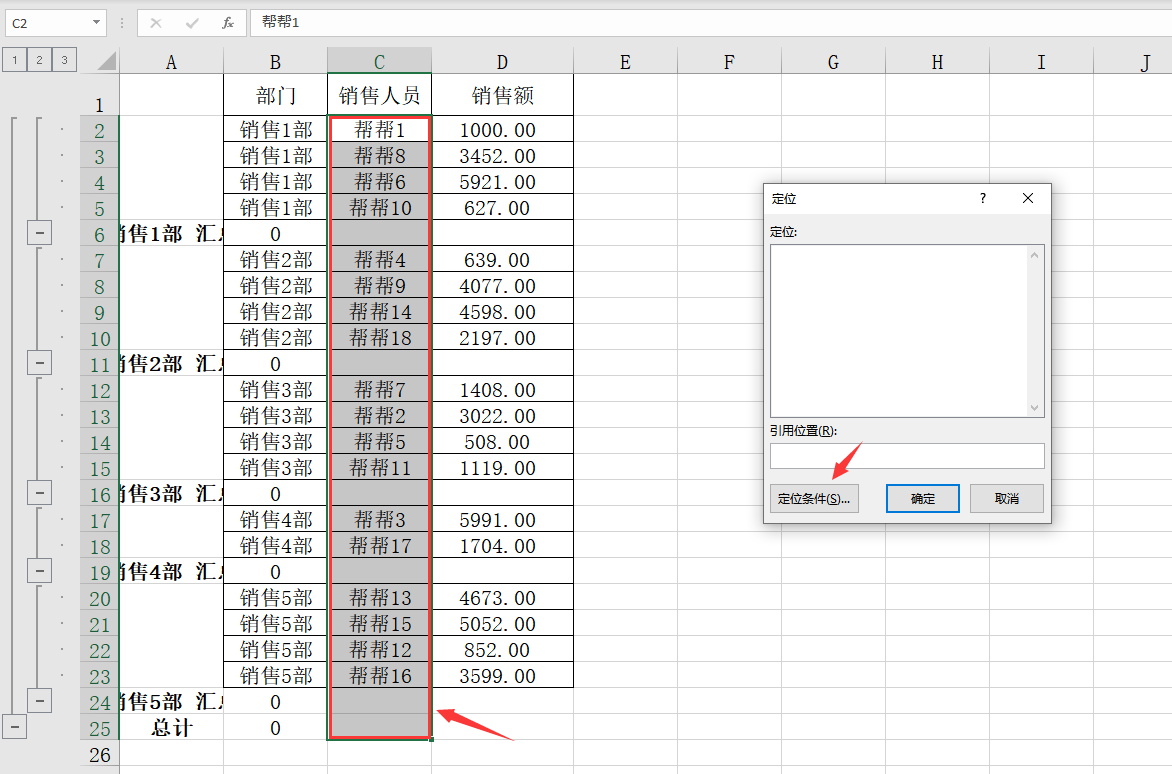Viewport: 1172px width, 774px height.
Task: Click the 部门 header cell
Action: click(x=275, y=95)
